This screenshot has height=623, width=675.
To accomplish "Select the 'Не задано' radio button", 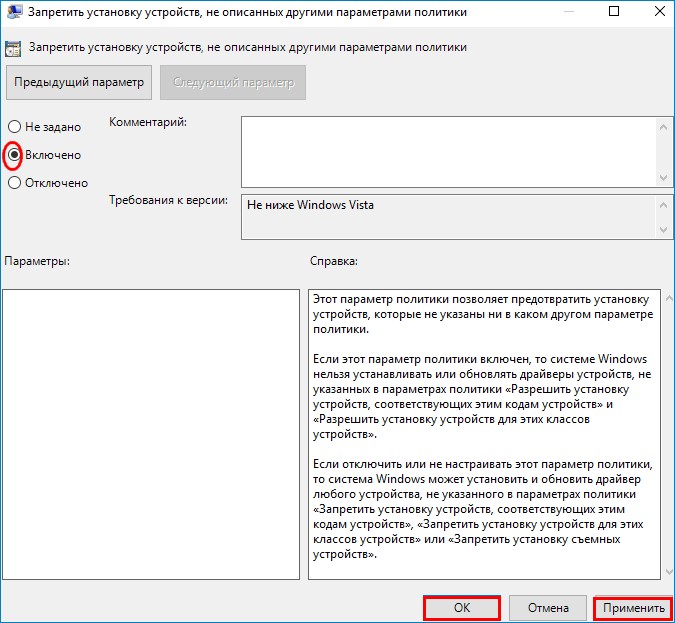I will 14,127.
